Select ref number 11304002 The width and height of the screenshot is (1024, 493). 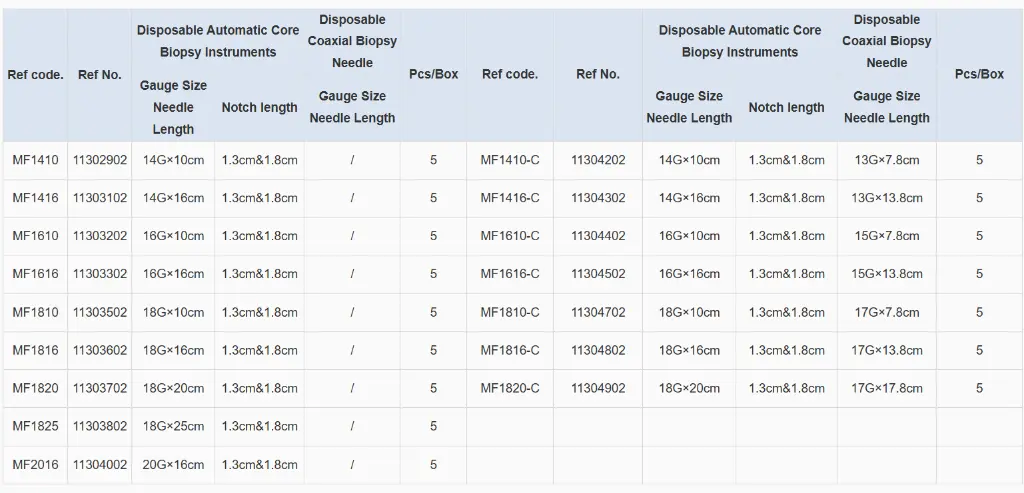100,464
